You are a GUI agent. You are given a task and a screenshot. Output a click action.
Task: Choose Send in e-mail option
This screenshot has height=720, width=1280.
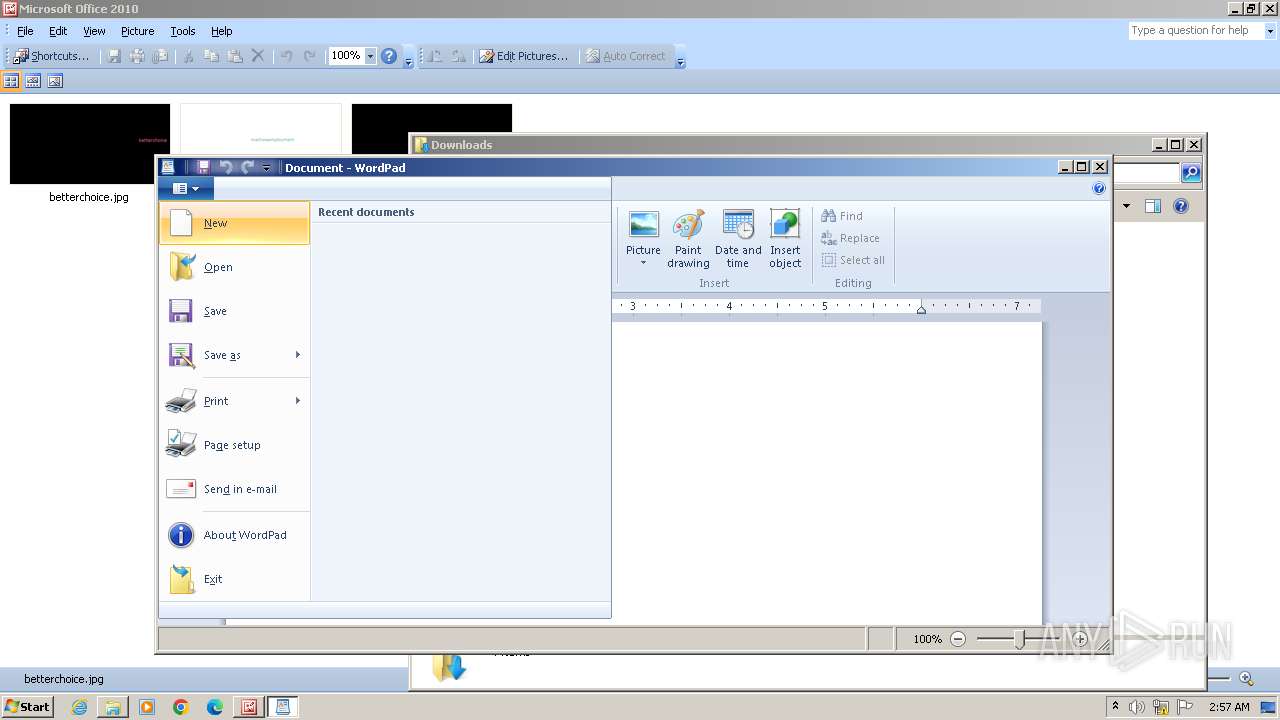[234, 489]
